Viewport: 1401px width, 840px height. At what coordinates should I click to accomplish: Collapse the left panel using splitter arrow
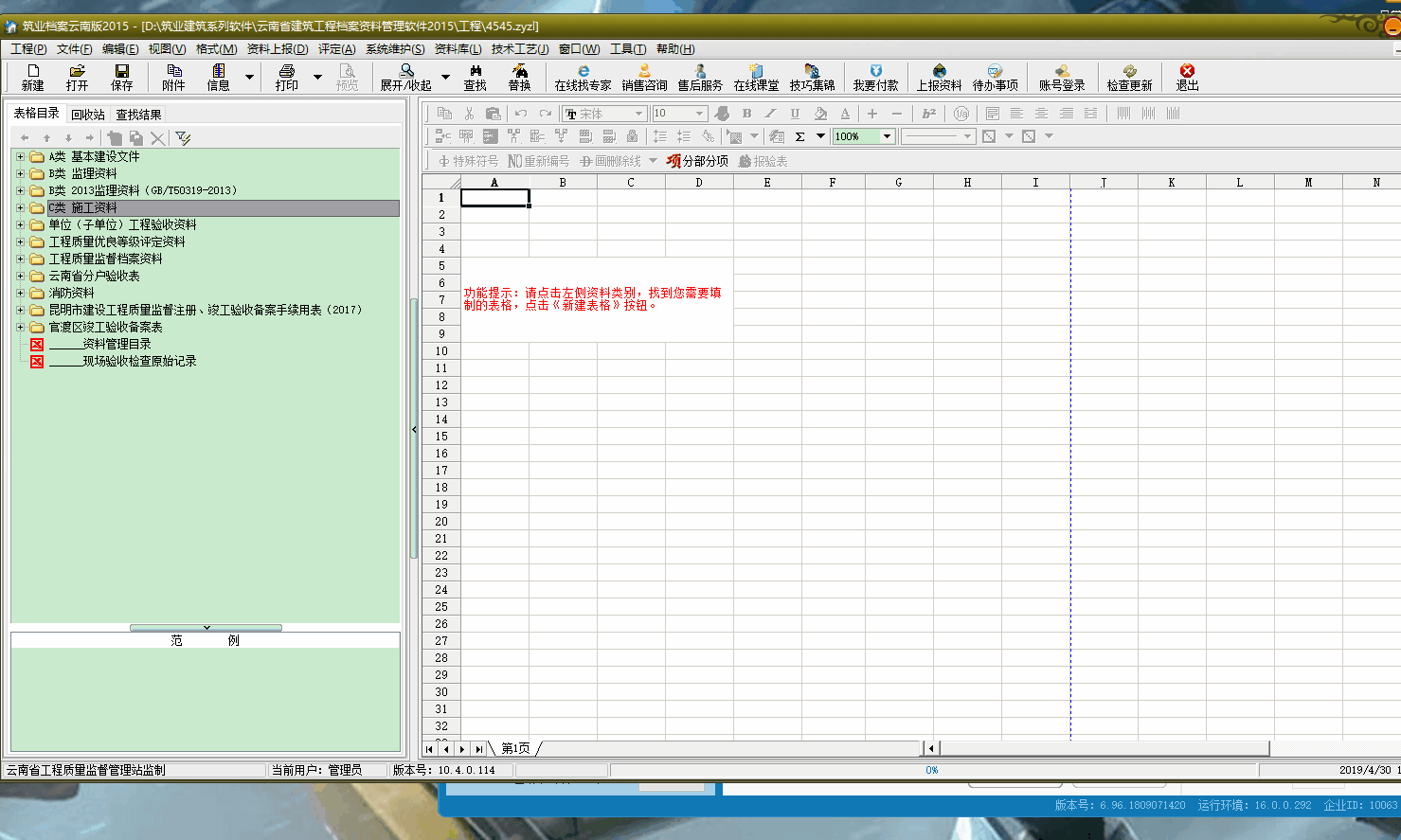[414, 430]
